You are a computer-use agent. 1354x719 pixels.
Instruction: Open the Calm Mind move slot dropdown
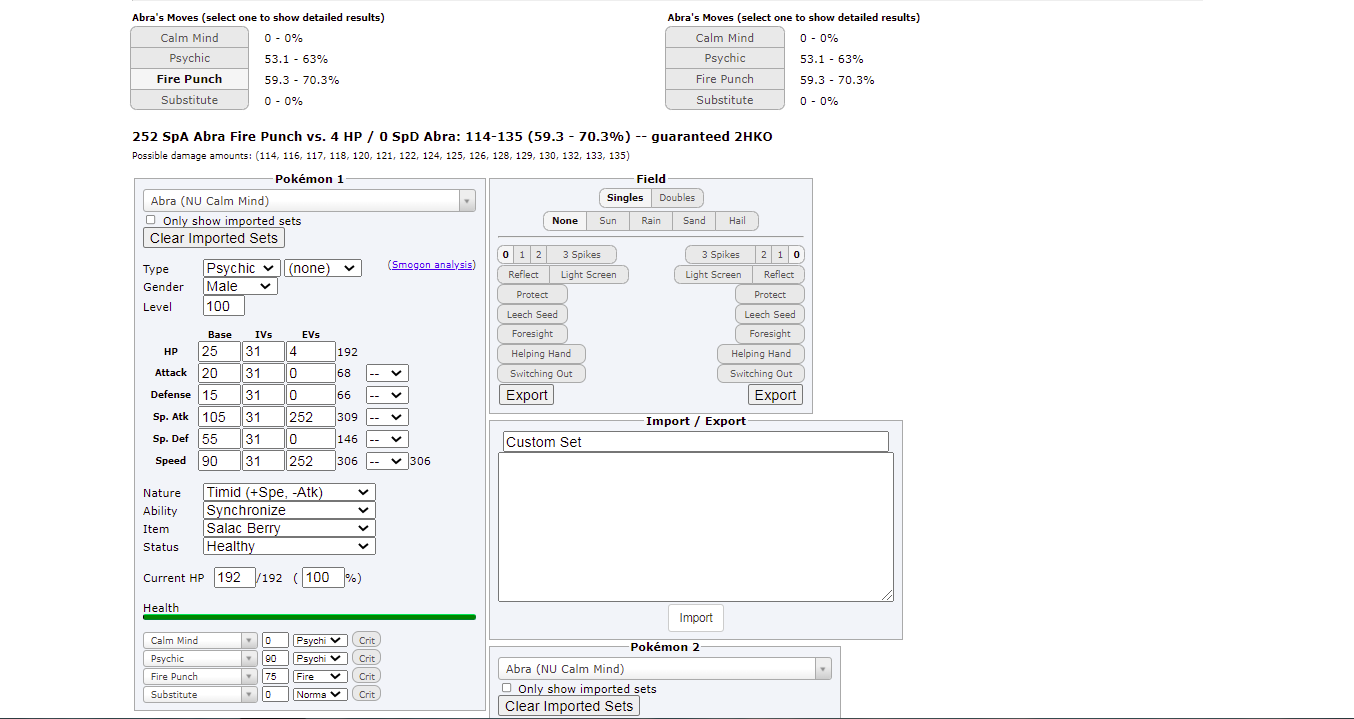[x=200, y=640]
